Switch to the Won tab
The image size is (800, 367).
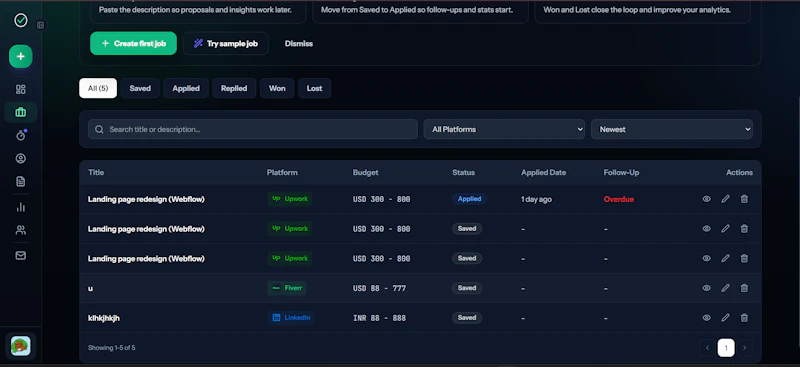[277, 88]
